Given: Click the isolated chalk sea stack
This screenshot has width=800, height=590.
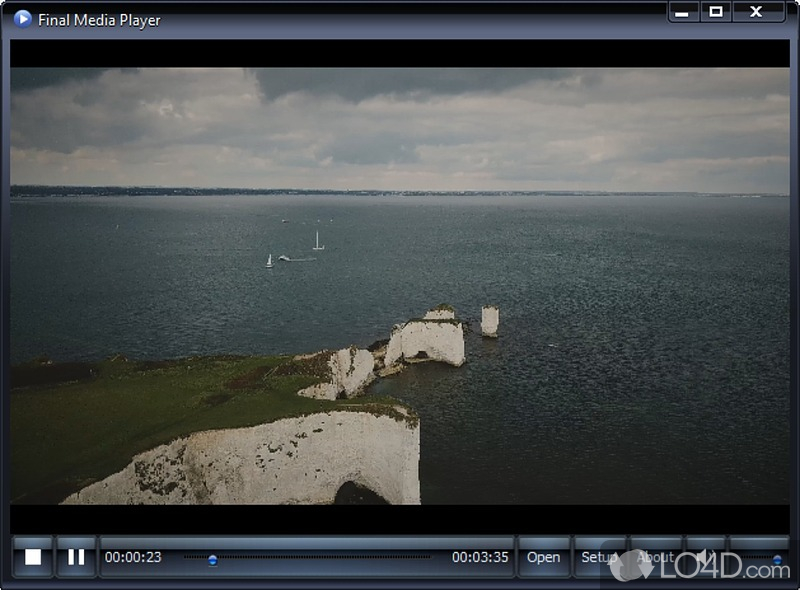Looking at the screenshot, I should (489, 320).
